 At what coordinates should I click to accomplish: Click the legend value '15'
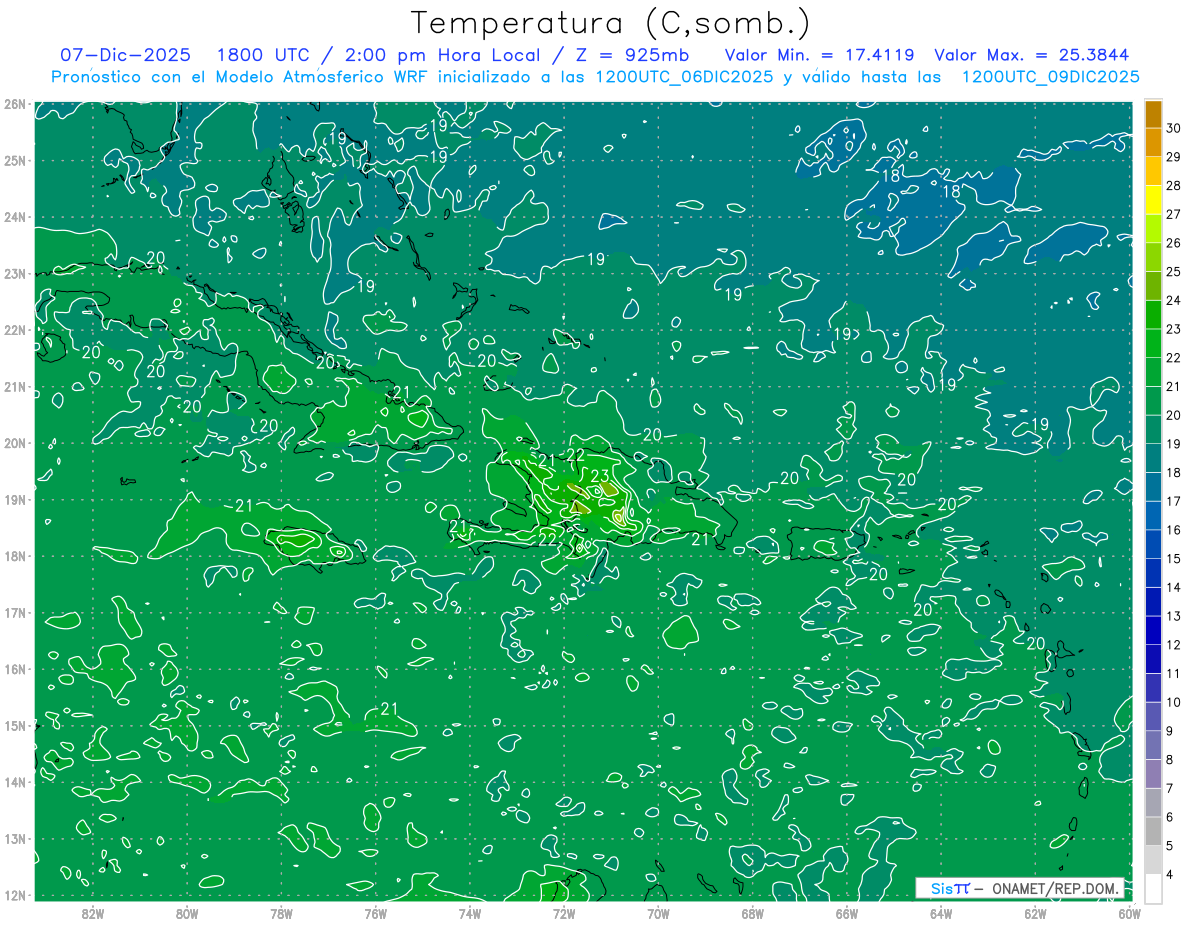click(x=1173, y=559)
